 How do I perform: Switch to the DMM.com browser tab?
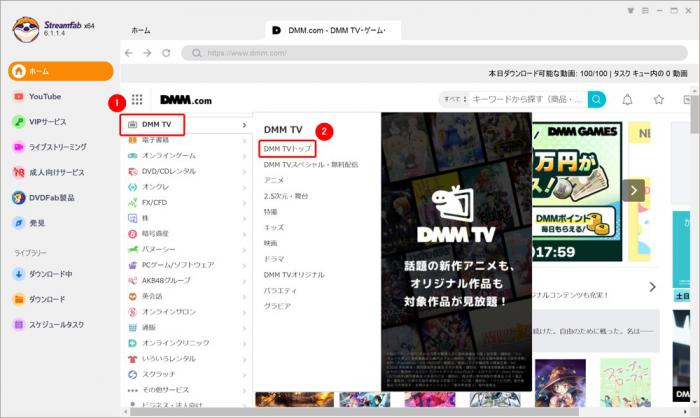[x=333, y=30]
